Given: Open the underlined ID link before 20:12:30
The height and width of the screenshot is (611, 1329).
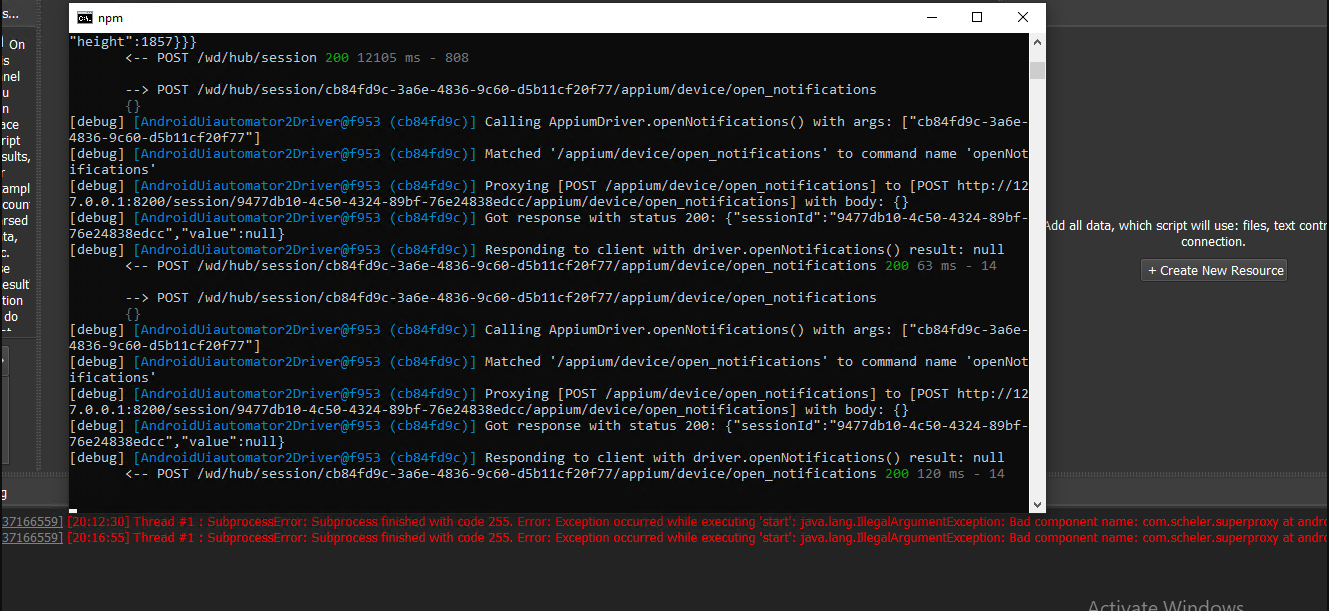Looking at the screenshot, I should tap(31, 522).
